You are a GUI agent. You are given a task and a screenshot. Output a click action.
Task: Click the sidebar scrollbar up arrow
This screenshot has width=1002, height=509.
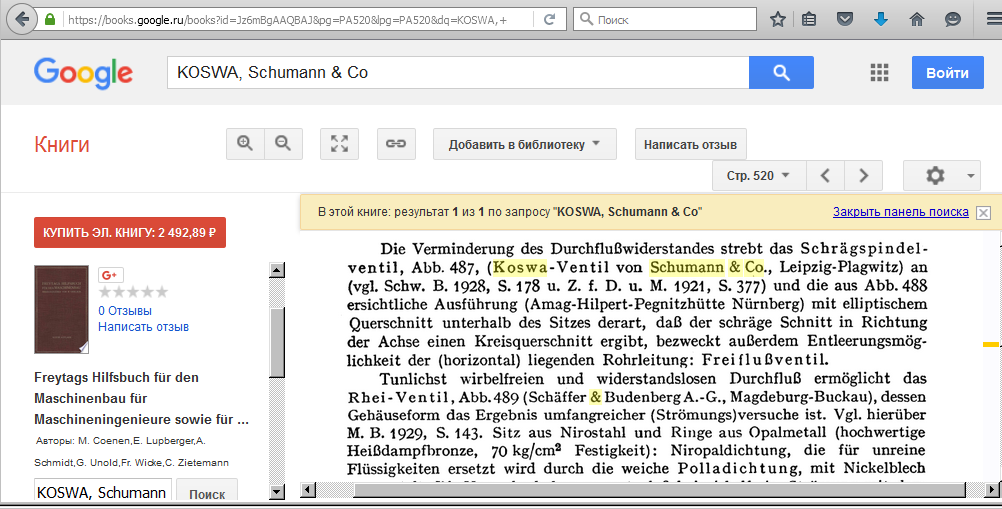[x=277, y=270]
